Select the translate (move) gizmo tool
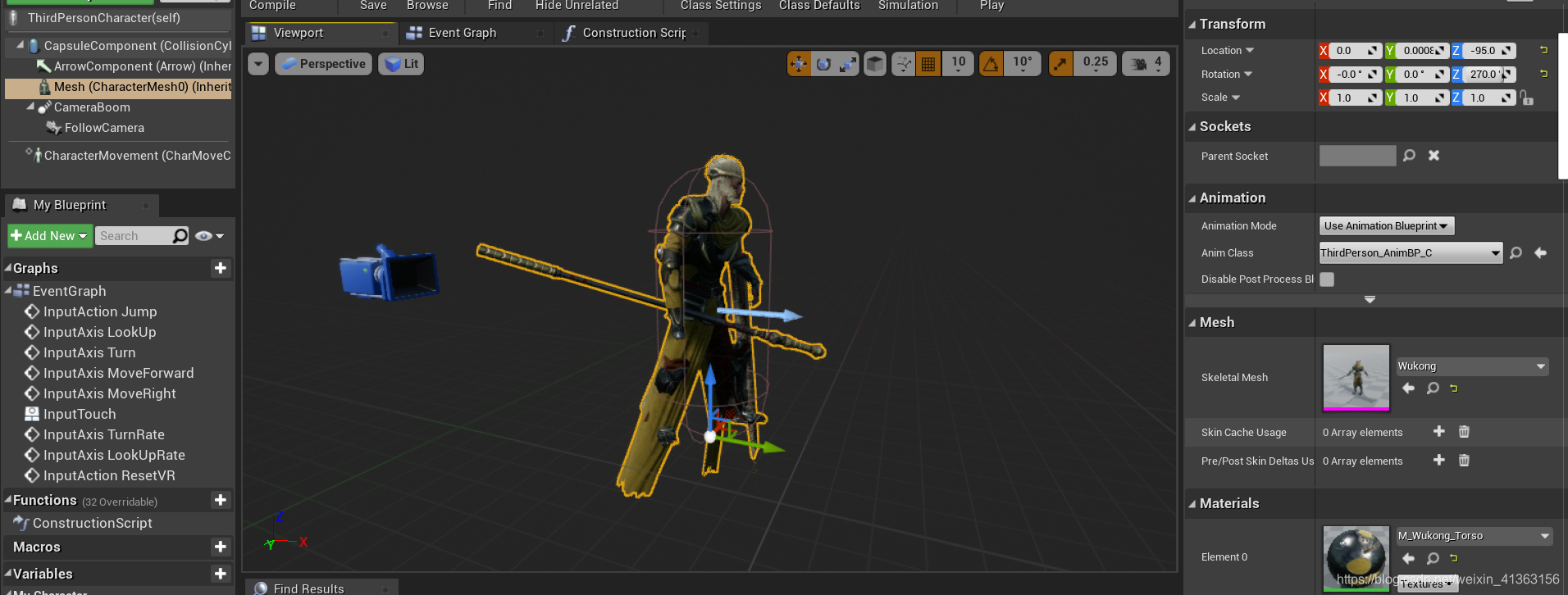This screenshot has width=1568, height=595. (799, 64)
